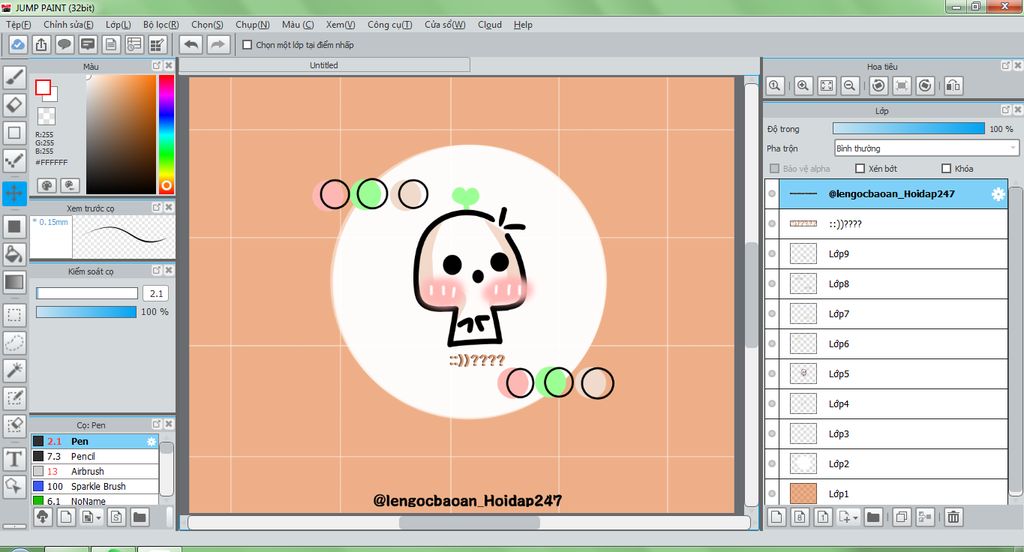
Task: Click download cloud brush icon in brush panel
Action: point(42,517)
